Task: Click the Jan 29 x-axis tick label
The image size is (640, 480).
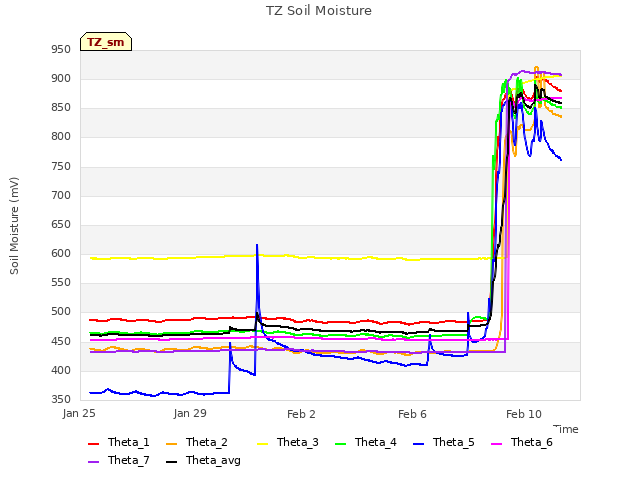Action: [190, 414]
